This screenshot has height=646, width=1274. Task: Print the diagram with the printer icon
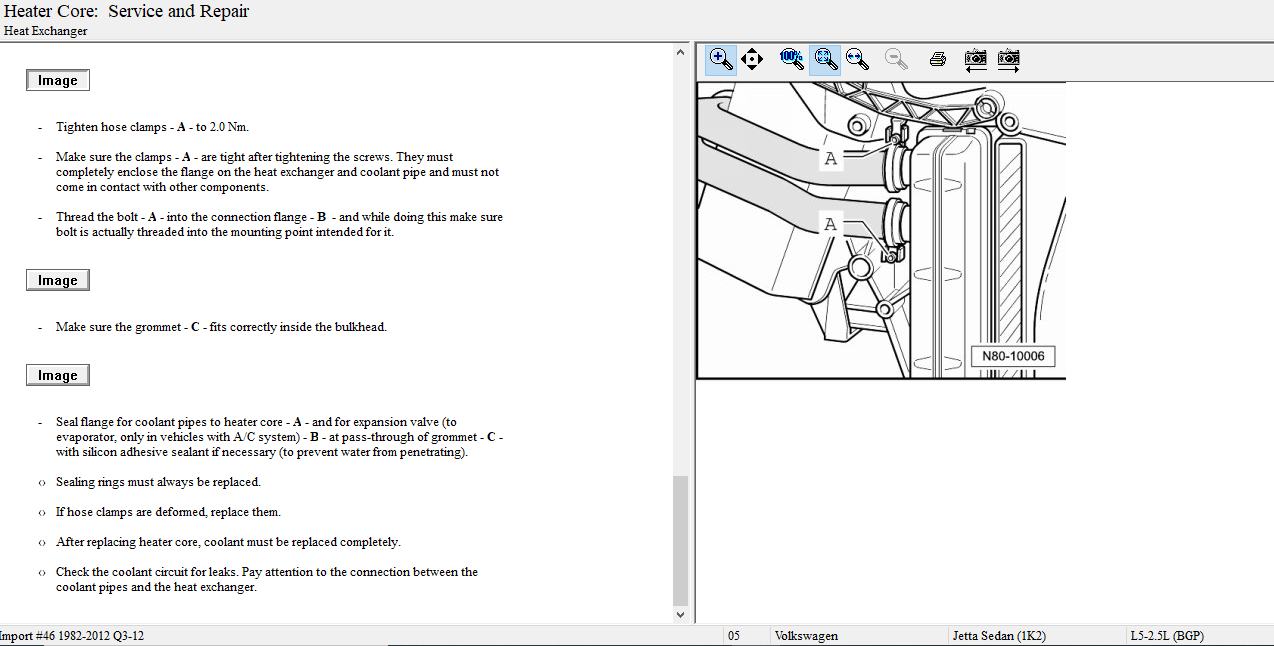(938, 59)
